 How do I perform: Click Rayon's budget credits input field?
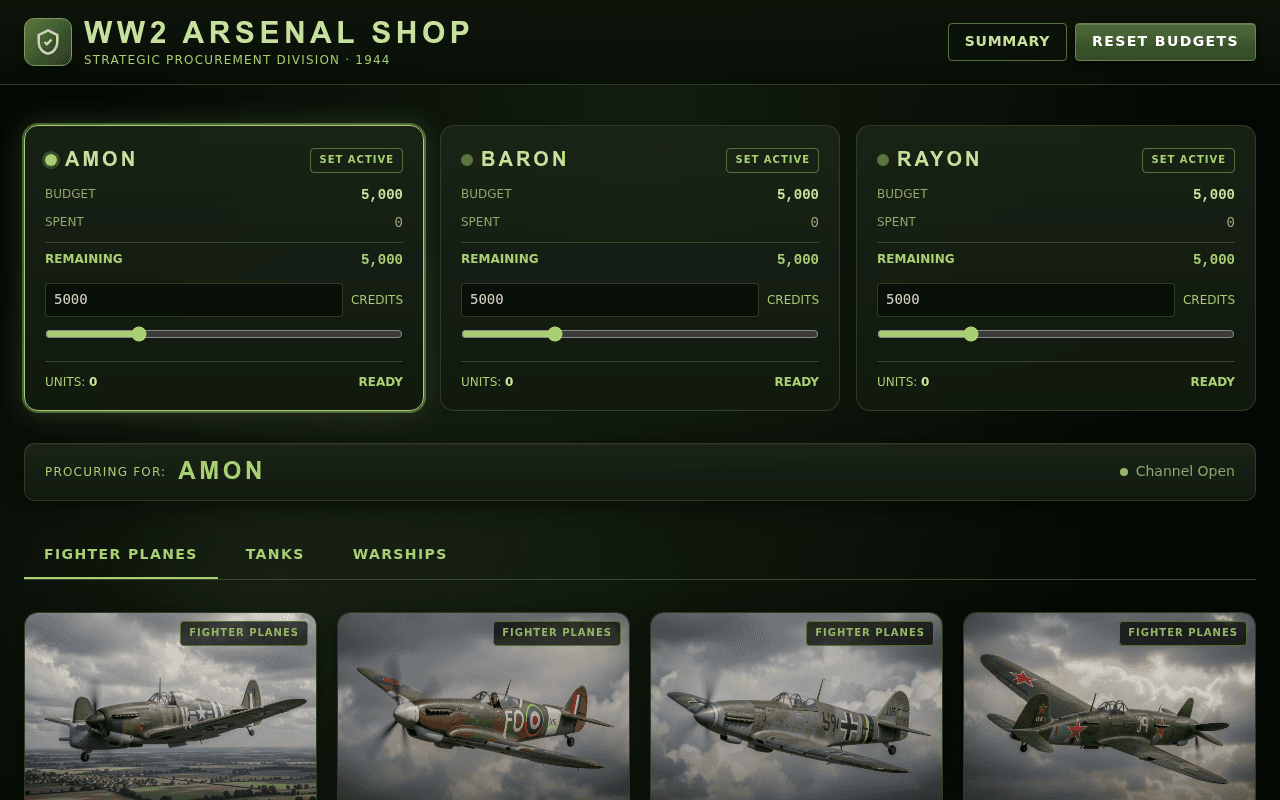[x=1026, y=300]
